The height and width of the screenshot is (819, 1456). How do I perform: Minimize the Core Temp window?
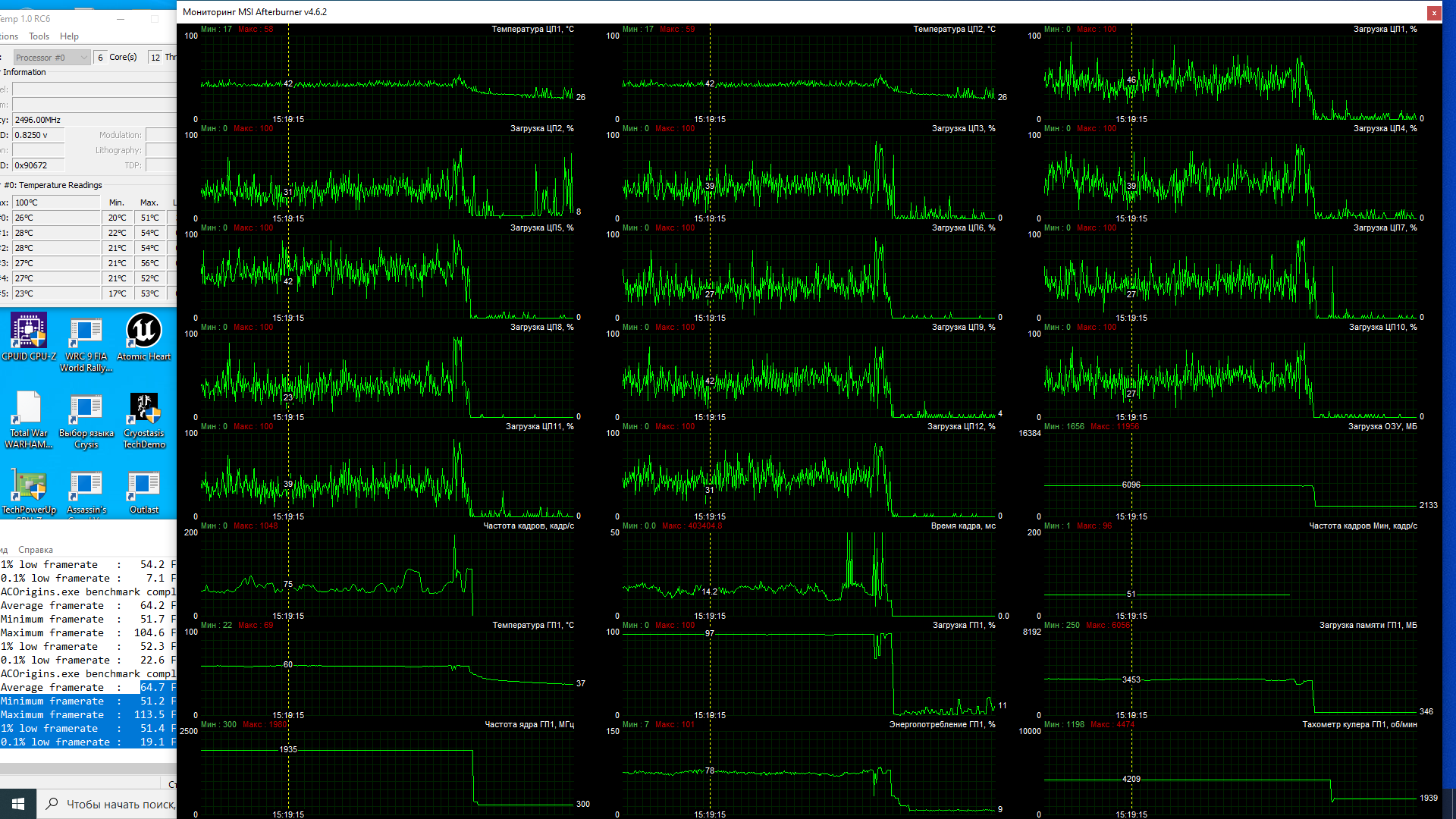click(x=120, y=19)
